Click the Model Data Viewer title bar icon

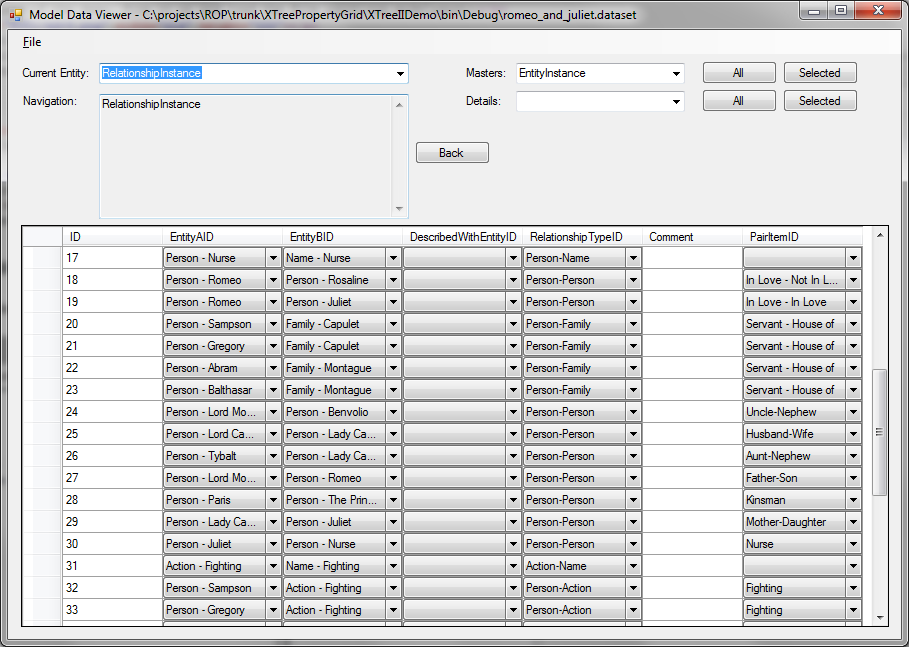(16, 15)
